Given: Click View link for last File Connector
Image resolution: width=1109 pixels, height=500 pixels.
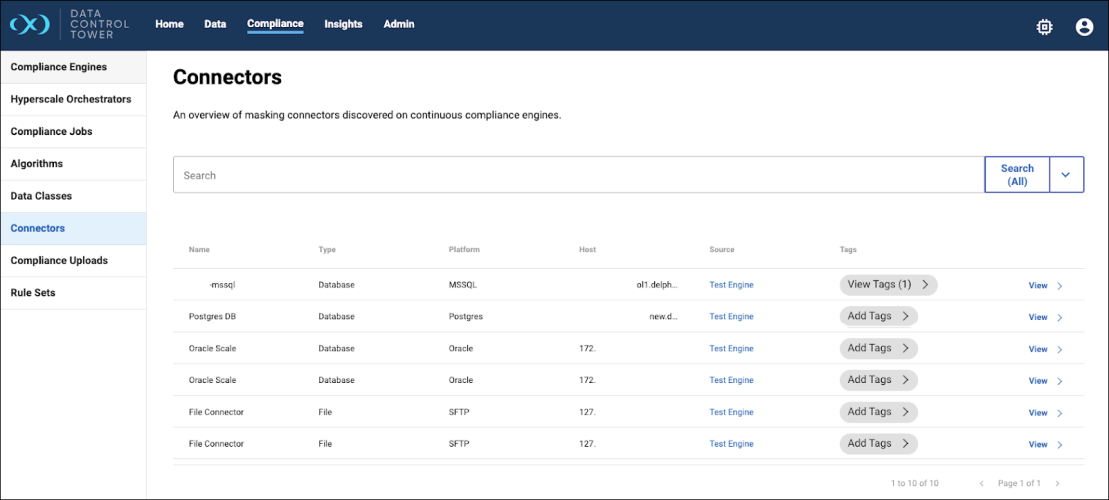Looking at the screenshot, I should point(1038,445).
